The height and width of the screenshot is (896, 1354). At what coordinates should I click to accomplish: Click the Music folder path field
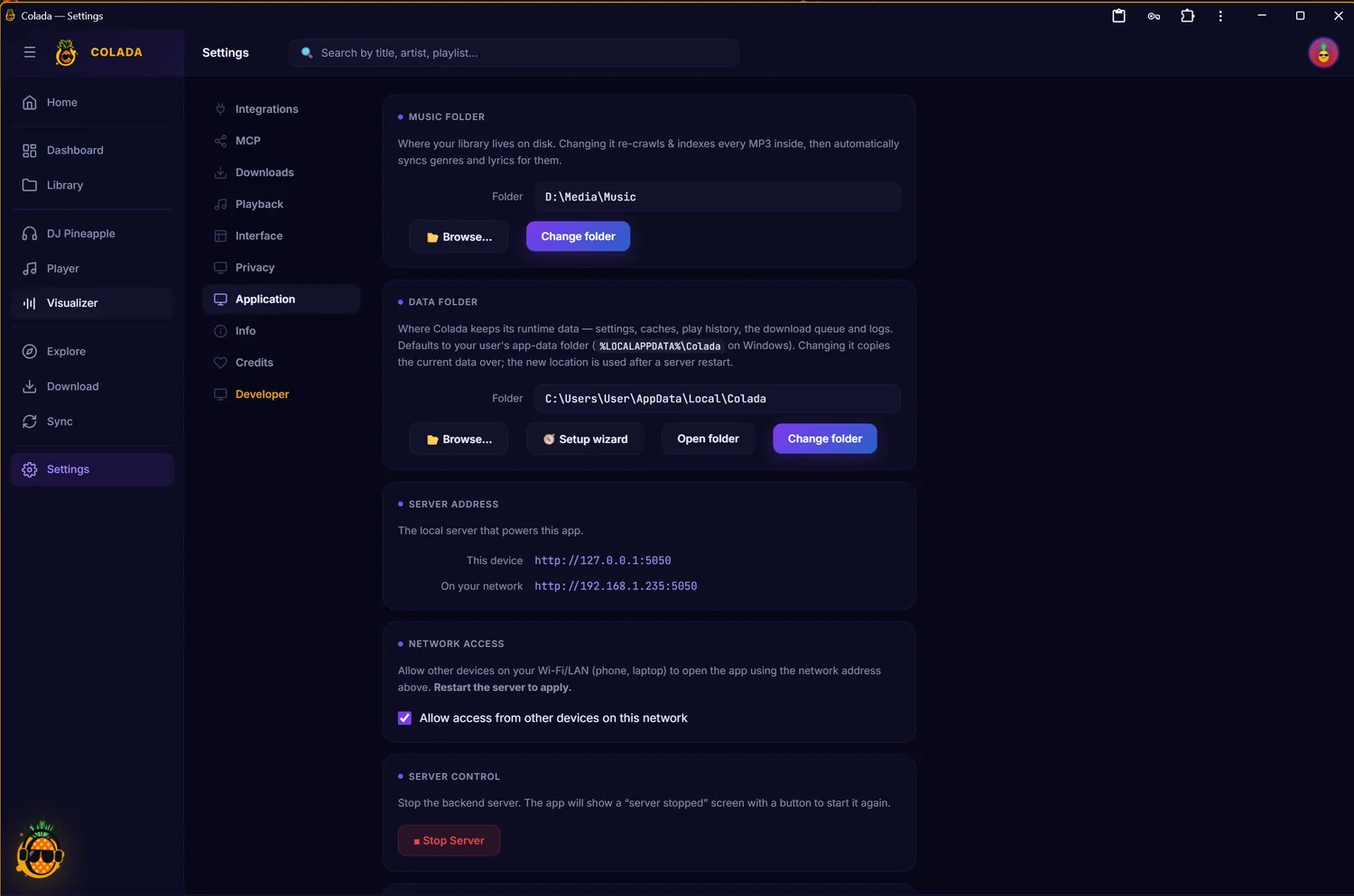(x=717, y=197)
